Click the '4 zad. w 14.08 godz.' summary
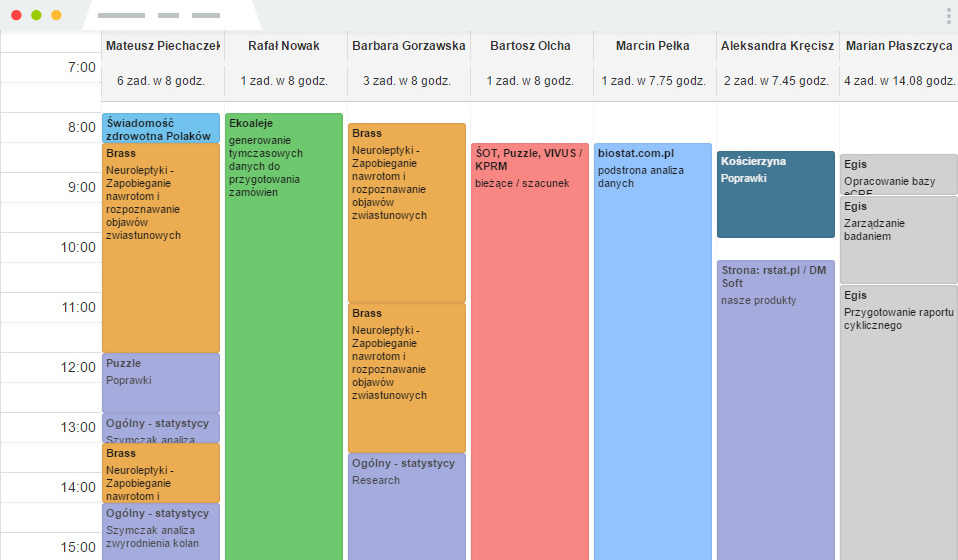The image size is (958, 560). 899,81
